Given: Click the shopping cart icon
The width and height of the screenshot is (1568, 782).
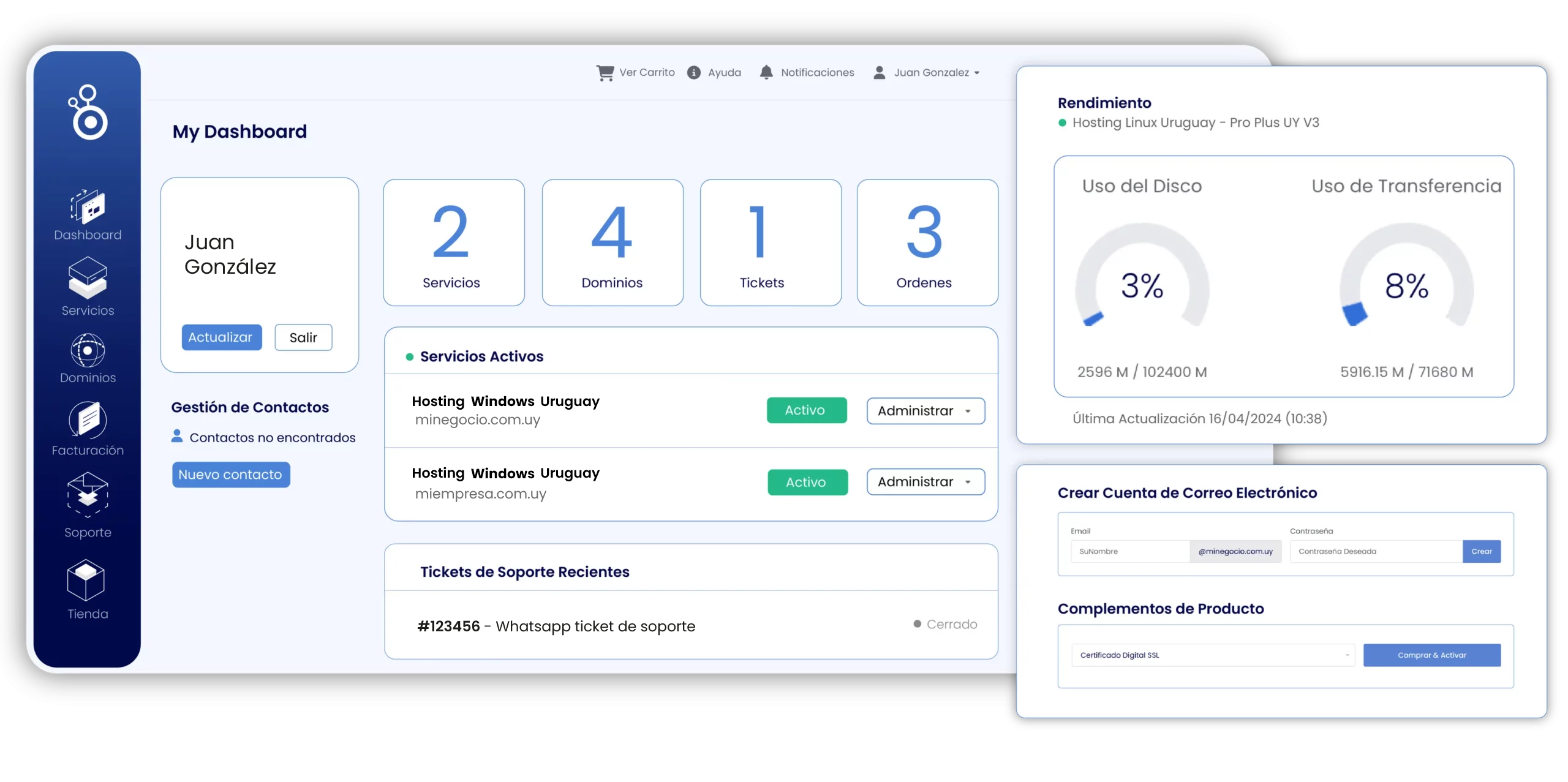Looking at the screenshot, I should click(x=605, y=73).
